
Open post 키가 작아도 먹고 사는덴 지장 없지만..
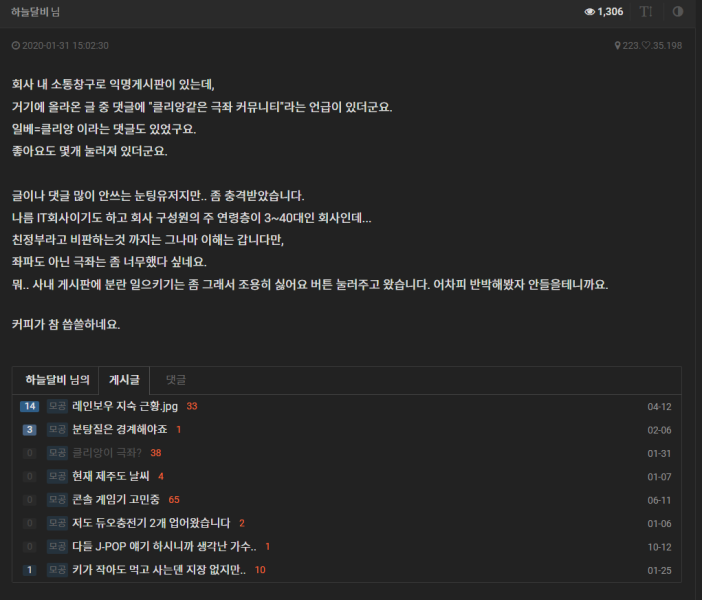point(158,570)
